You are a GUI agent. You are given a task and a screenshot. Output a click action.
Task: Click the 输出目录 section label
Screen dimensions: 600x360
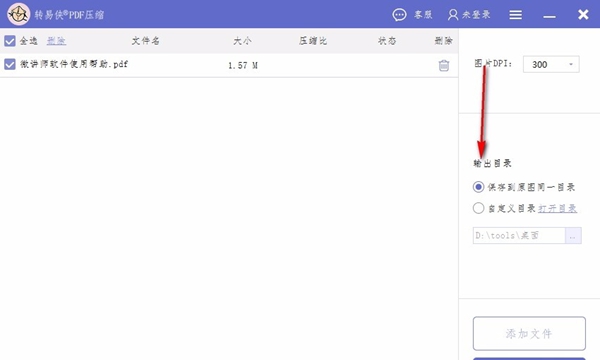pos(492,163)
